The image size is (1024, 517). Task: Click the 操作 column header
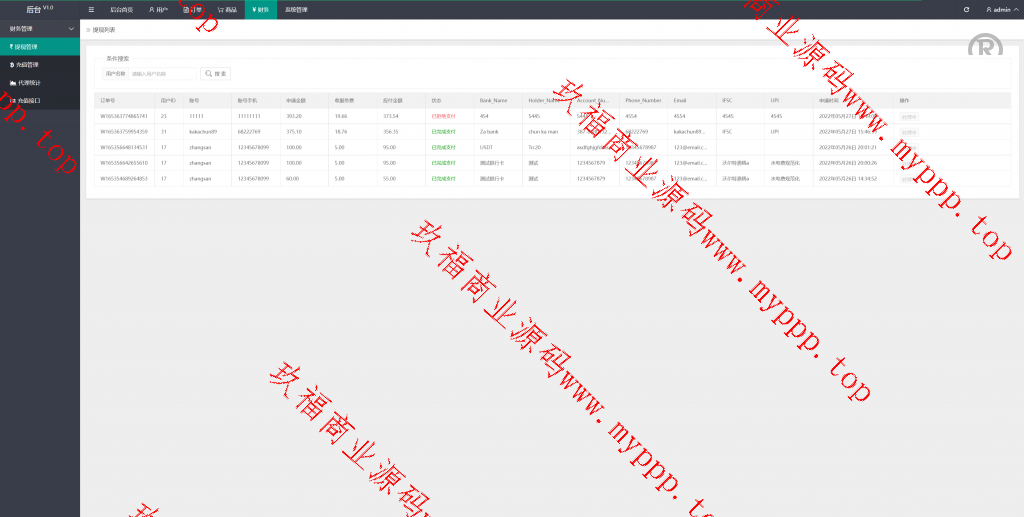click(905, 100)
